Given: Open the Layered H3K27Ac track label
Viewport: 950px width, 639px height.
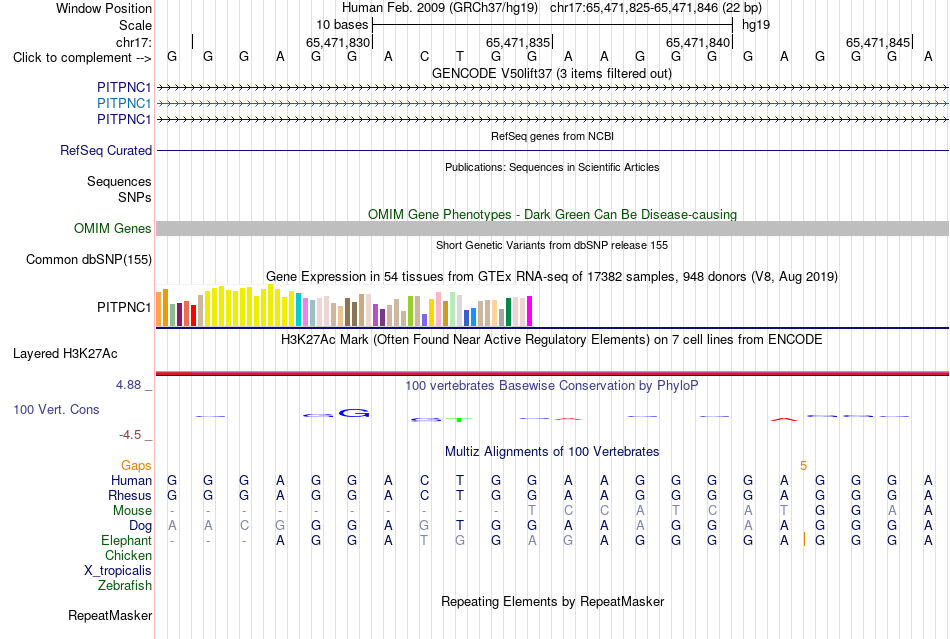Looking at the screenshot, I should tap(65, 354).
